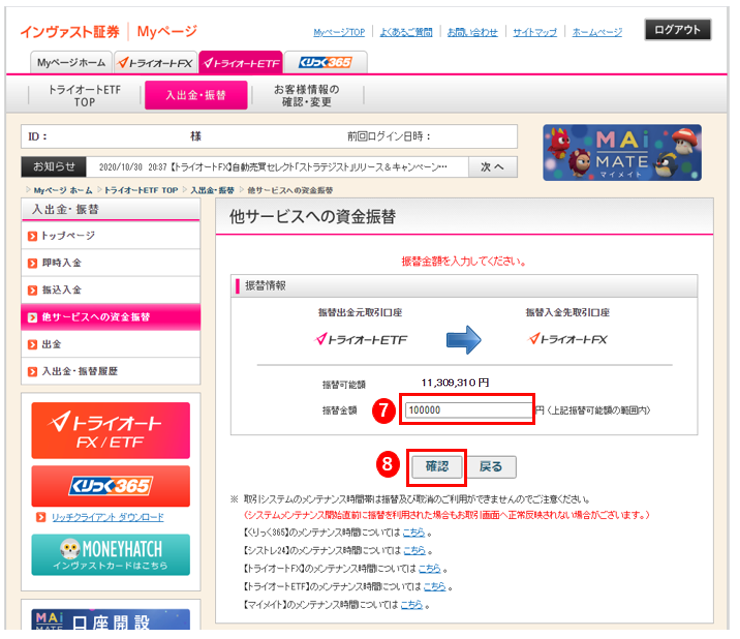Select the トライオートETF tab

241,62
